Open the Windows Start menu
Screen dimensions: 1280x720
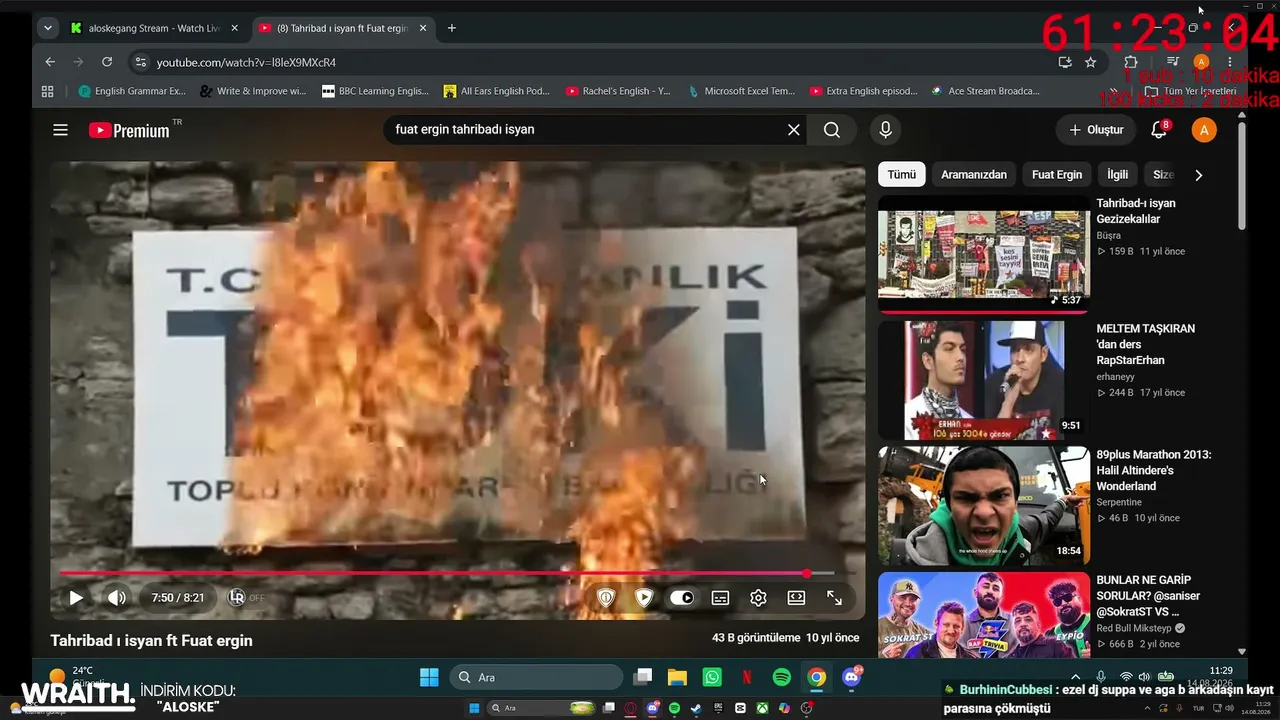click(x=429, y=678)
